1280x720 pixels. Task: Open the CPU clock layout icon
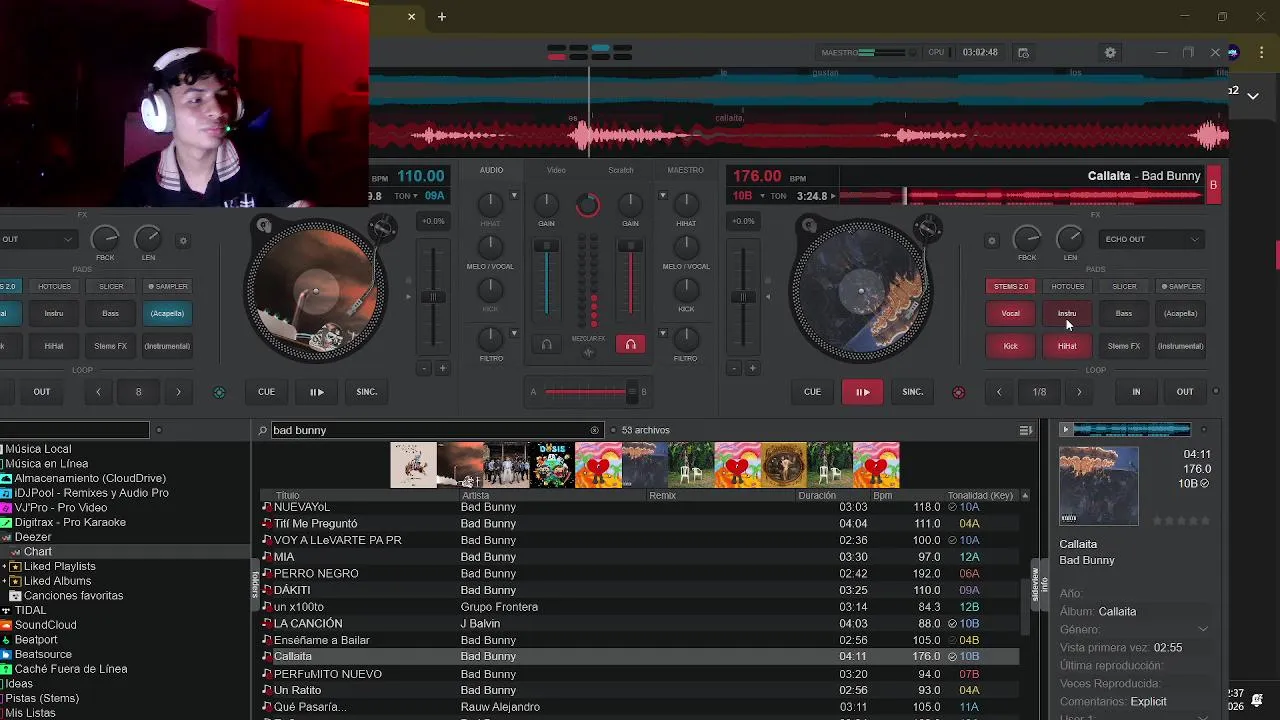(x=1023, y=53)
